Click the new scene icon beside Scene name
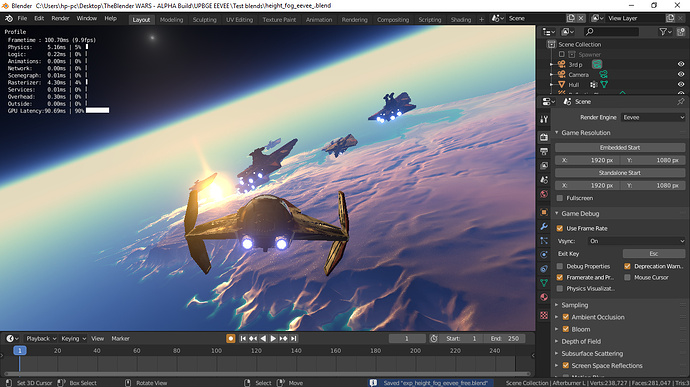This screenshot has height=387, width=690. (x=571, y=18)
